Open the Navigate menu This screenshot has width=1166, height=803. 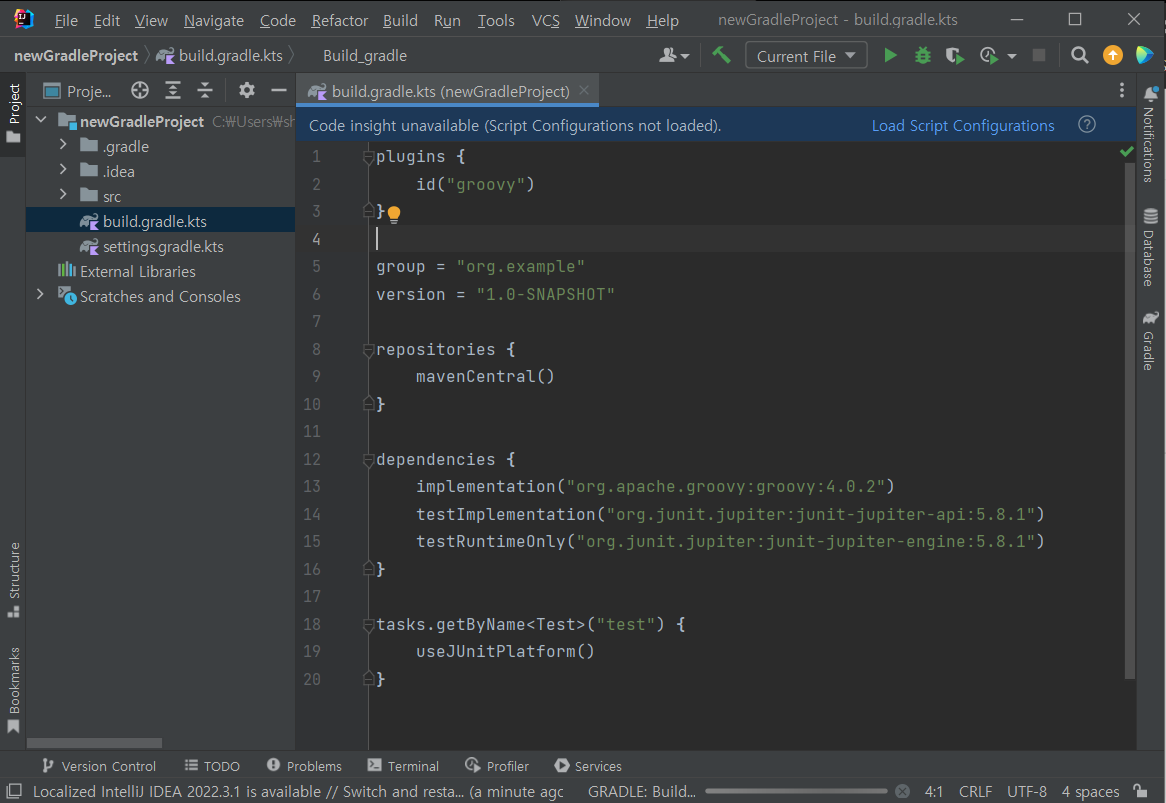point(213,20)
